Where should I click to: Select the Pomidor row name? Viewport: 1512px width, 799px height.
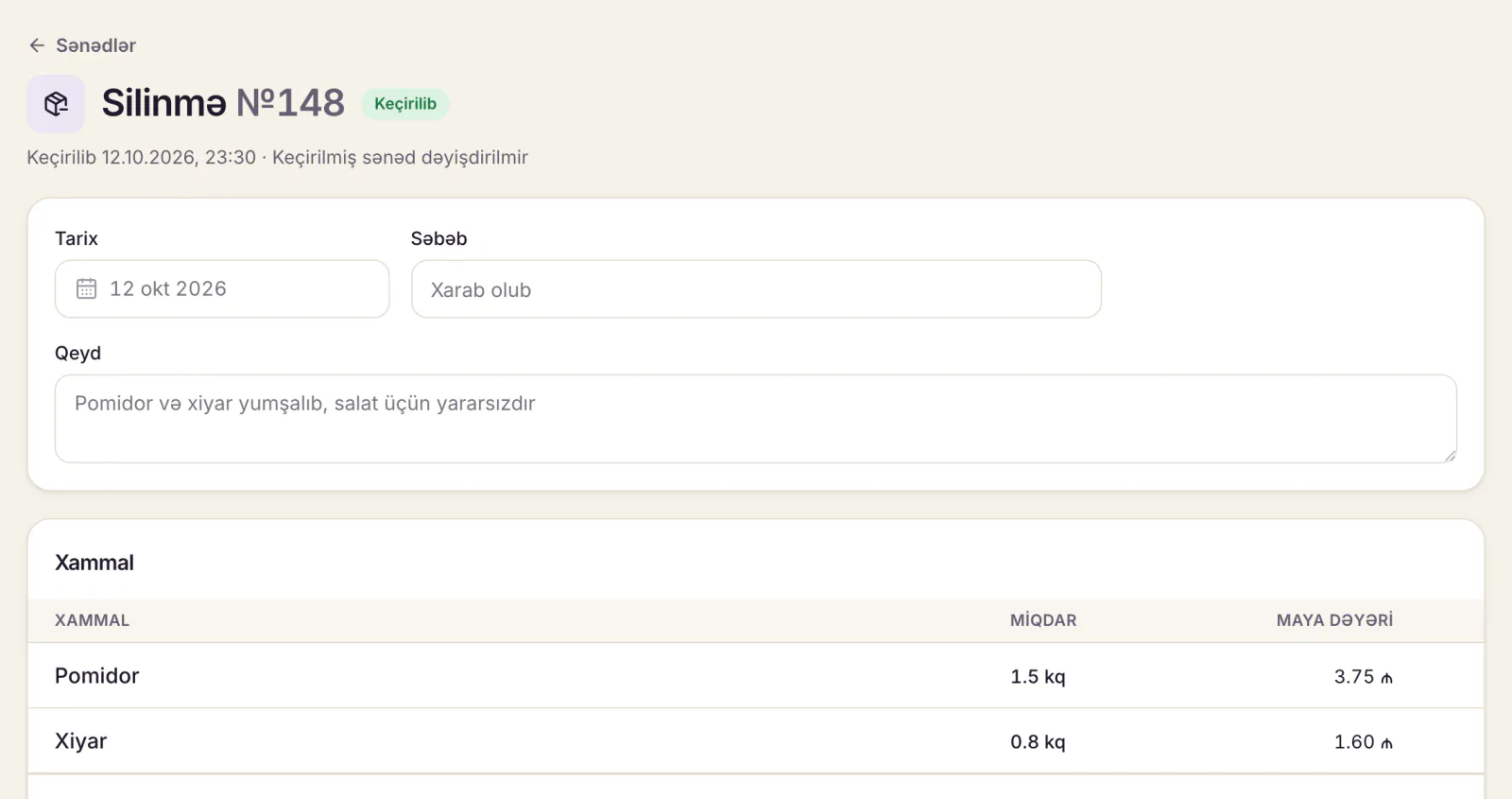coord(96,676)
